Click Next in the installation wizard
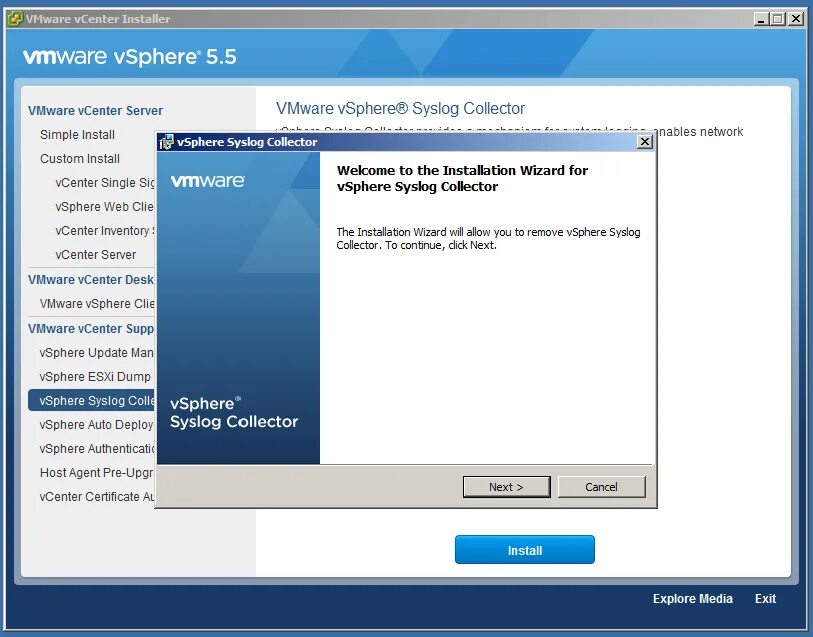813x637 pixels. point(507,487)
